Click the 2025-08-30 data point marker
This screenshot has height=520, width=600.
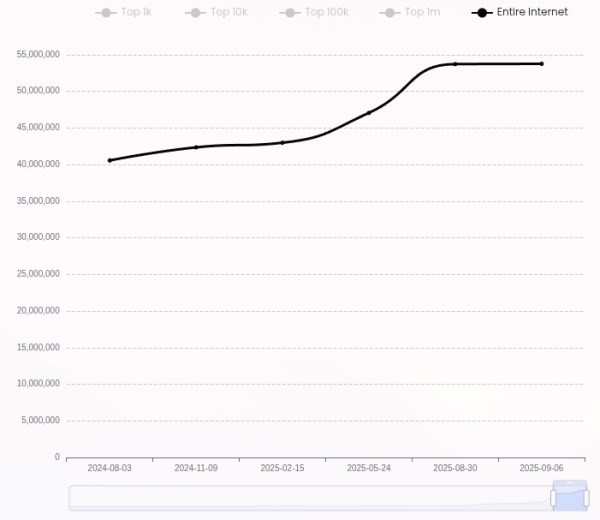point(455,64)
